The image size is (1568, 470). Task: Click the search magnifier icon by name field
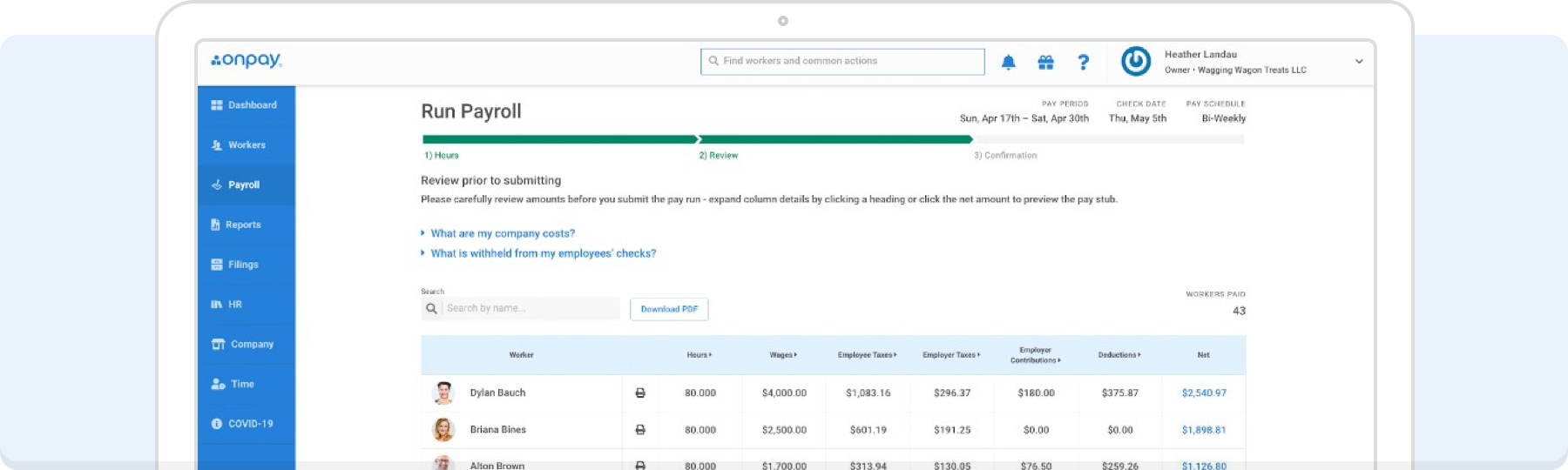pyautogui.click(x=431, y=308)
